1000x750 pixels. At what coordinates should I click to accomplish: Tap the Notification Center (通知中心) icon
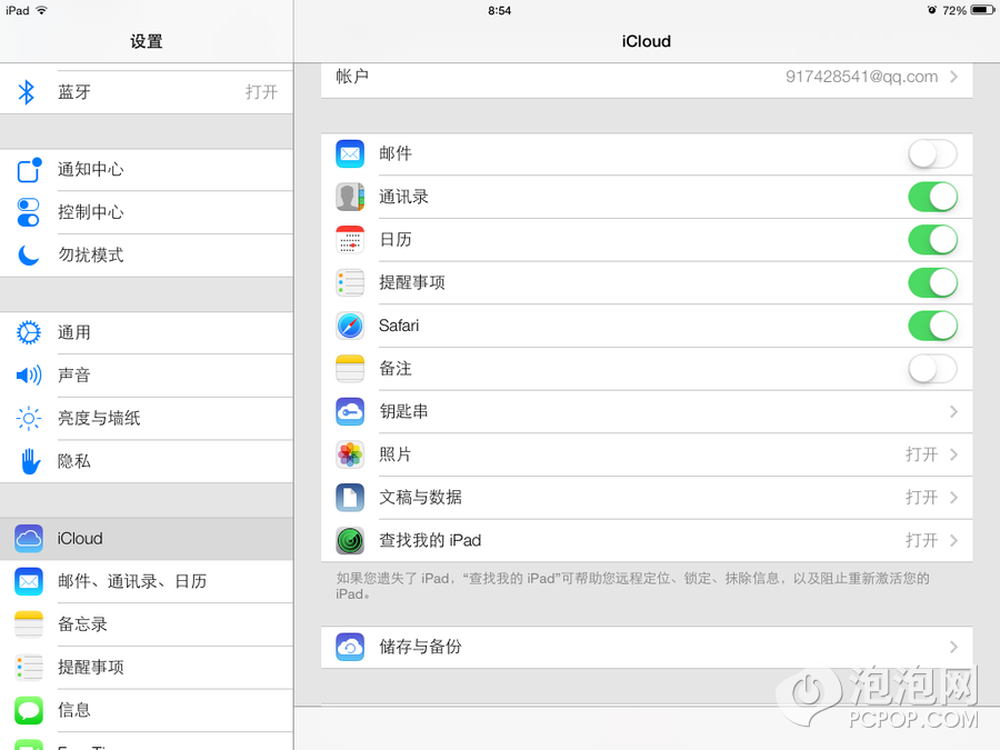tap(29, 170)
